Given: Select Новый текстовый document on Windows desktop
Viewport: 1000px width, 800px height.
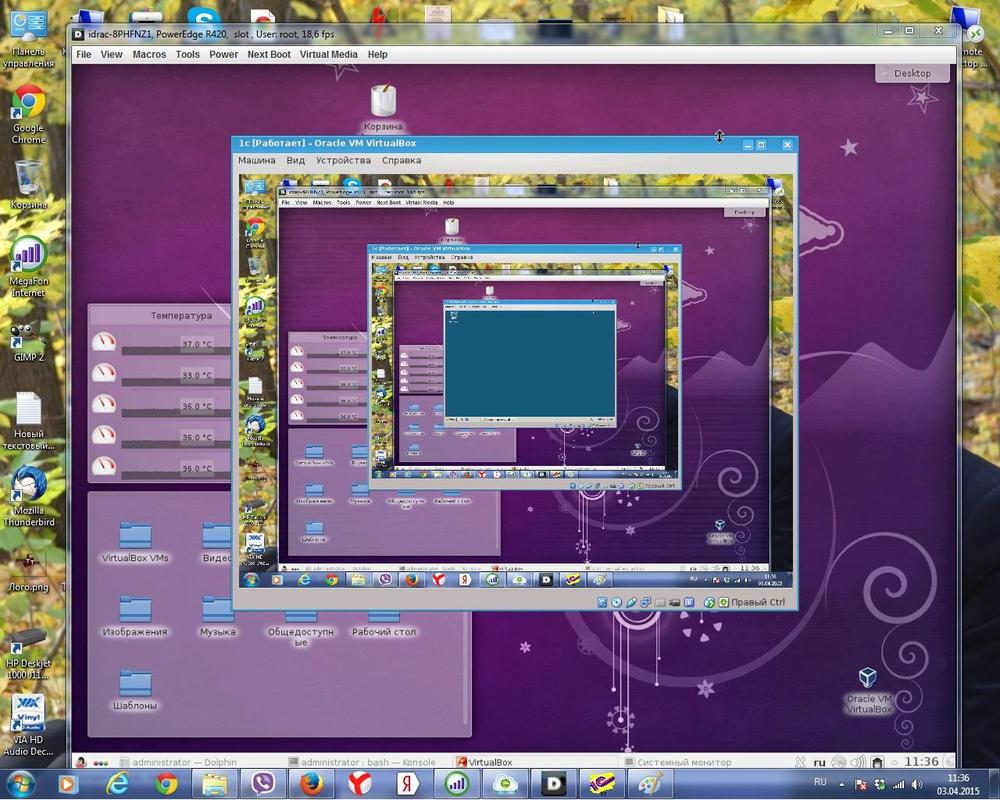Looking at the screenshot, I should [x=29, y=421].
